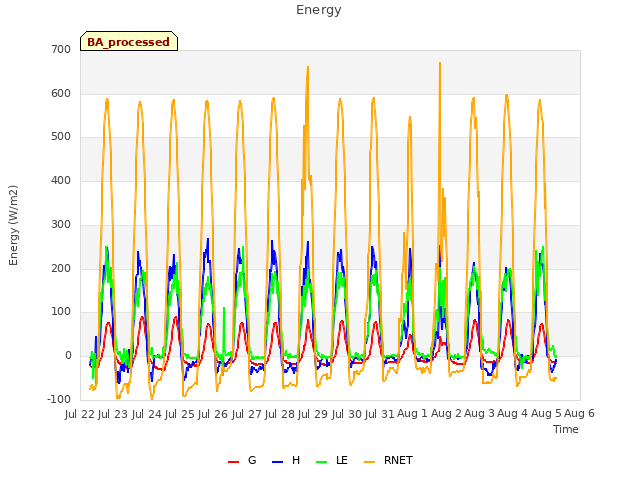Click the RNET spike peak near Jul 29
This screenshot has height=480, width=640.
[308, 67]
